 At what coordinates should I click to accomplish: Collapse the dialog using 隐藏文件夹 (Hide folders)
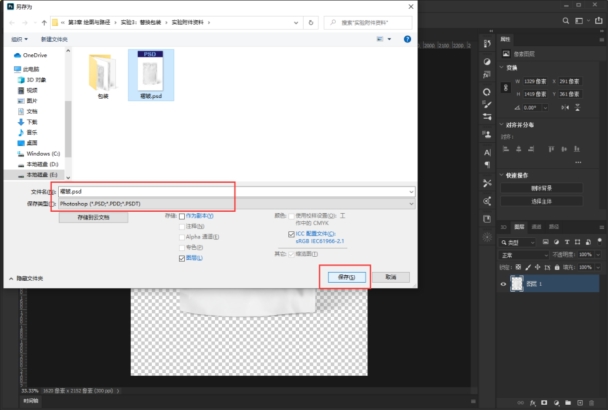coord(26,279)
